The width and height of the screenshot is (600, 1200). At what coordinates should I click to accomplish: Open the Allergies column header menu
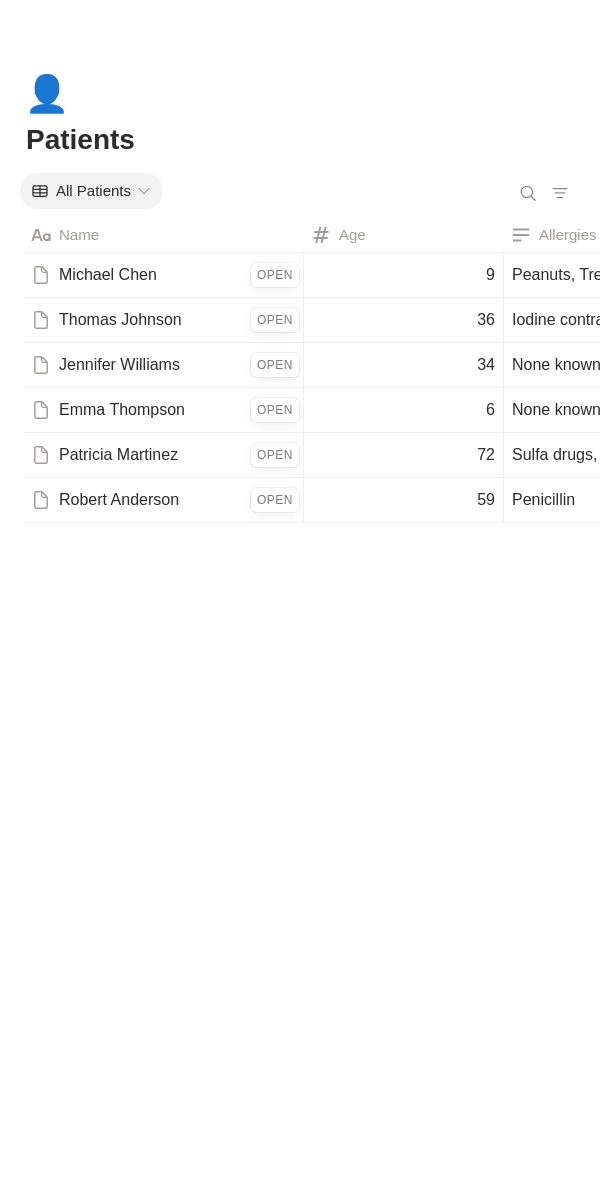point(552,235)
